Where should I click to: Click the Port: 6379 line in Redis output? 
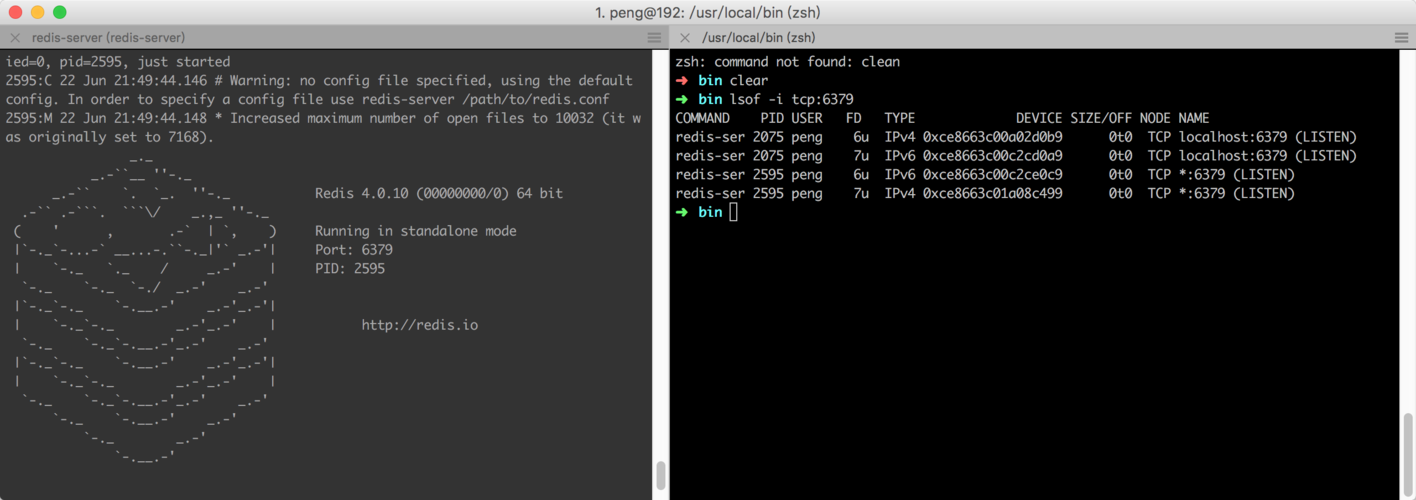353,250
